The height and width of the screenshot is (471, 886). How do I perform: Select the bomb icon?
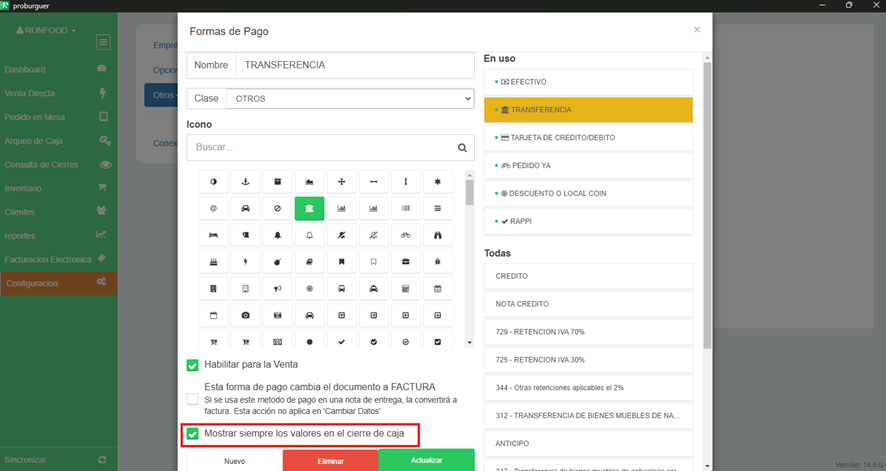point(277,262)
